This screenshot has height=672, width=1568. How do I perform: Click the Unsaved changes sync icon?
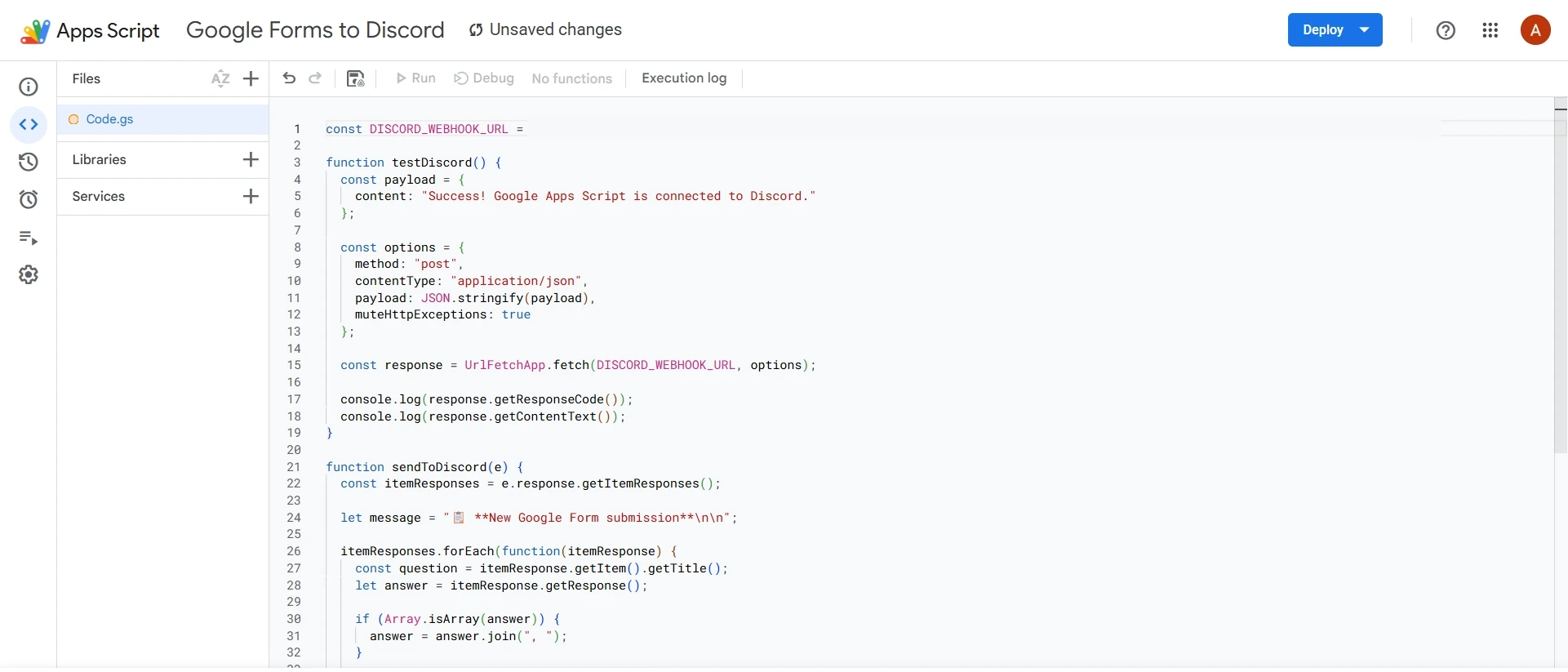coord(476,30)
